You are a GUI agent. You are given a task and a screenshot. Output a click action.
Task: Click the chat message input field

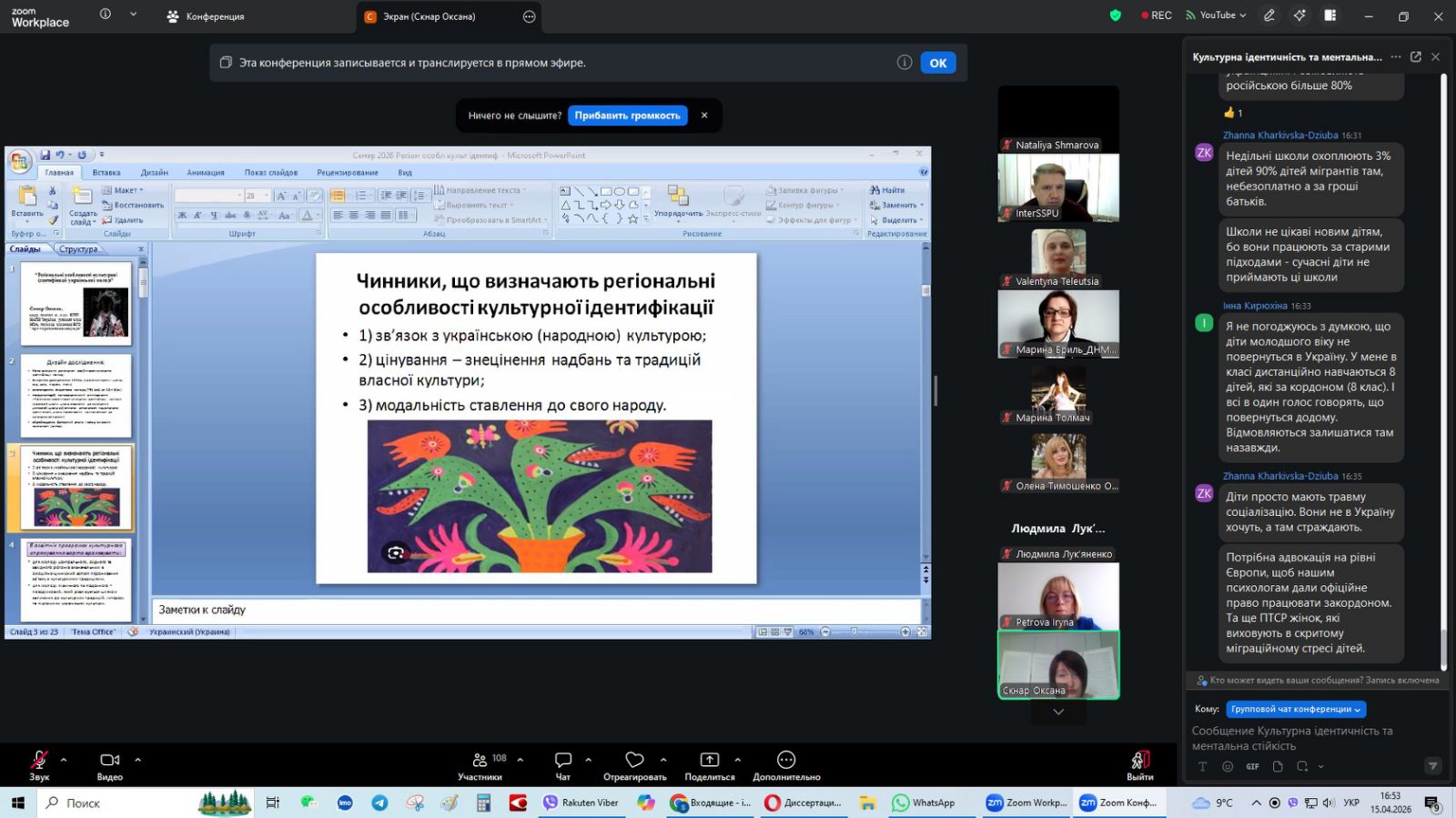(1310, 738)
